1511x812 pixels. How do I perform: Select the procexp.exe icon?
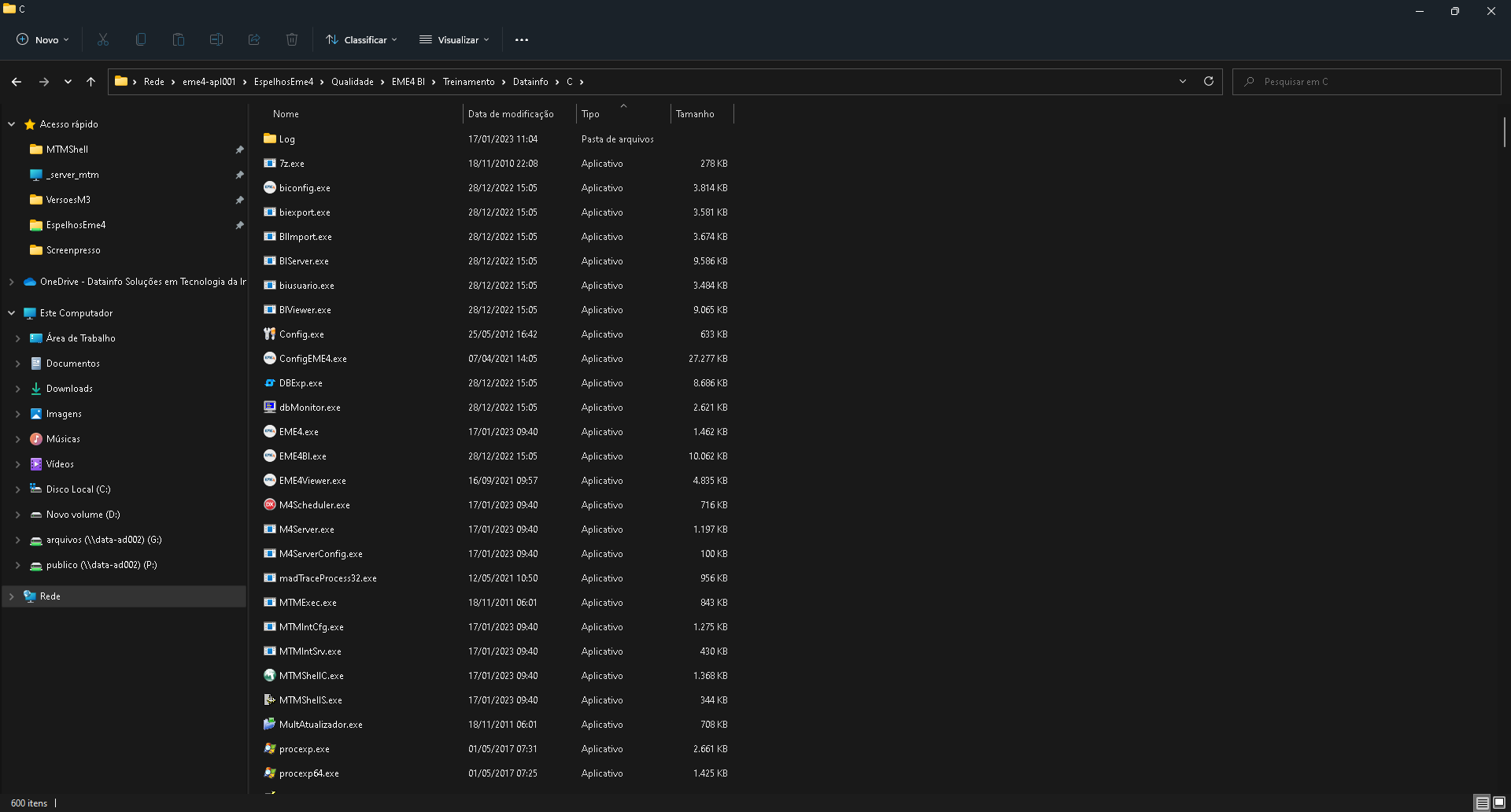[270, 748]
